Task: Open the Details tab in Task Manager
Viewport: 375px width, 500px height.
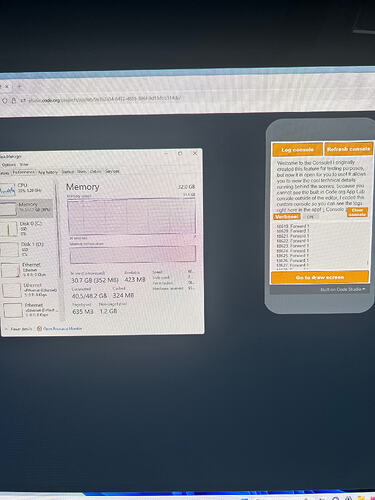Action: (x=96, y=171)
